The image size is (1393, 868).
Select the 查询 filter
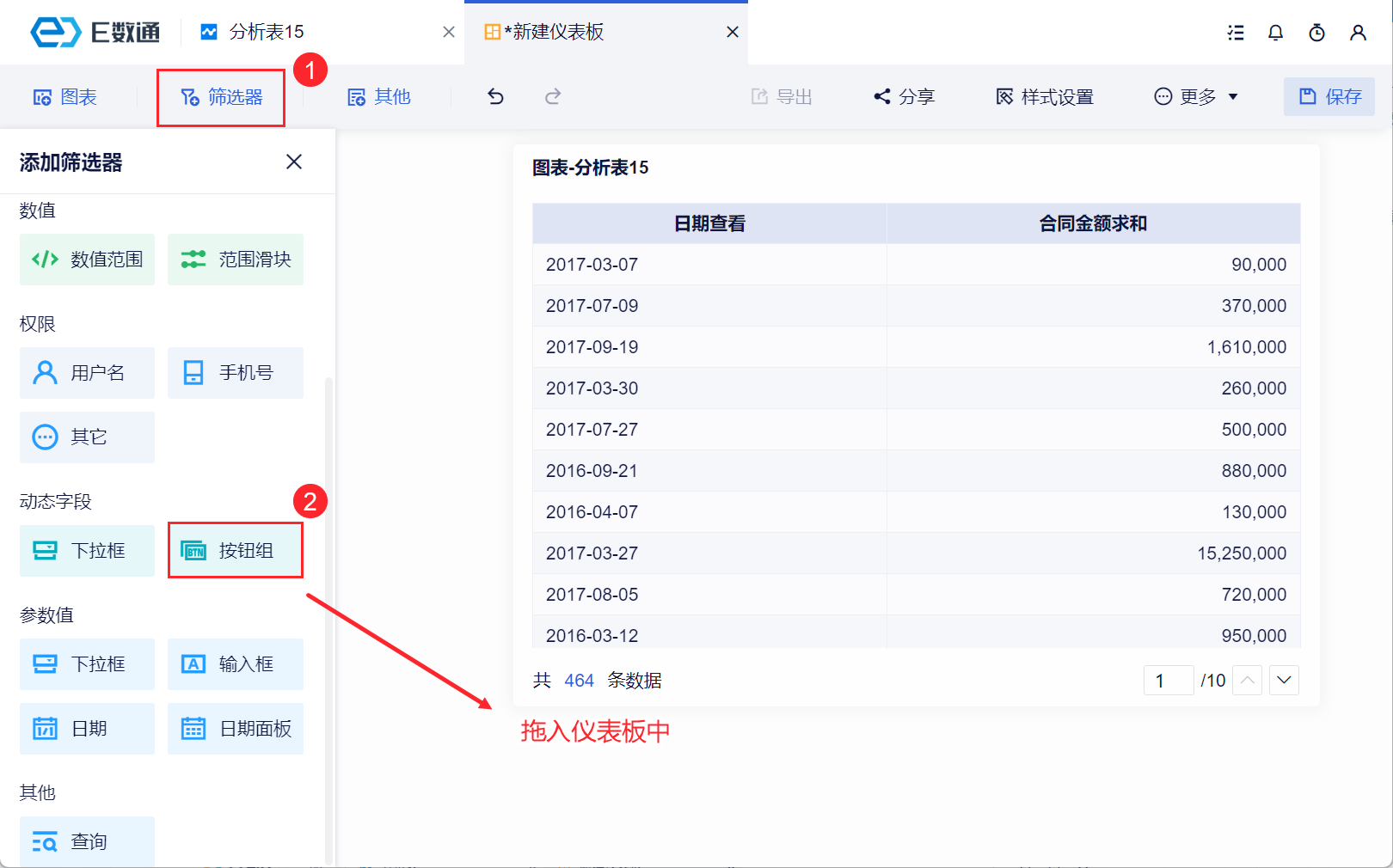[x=87, y=841]
